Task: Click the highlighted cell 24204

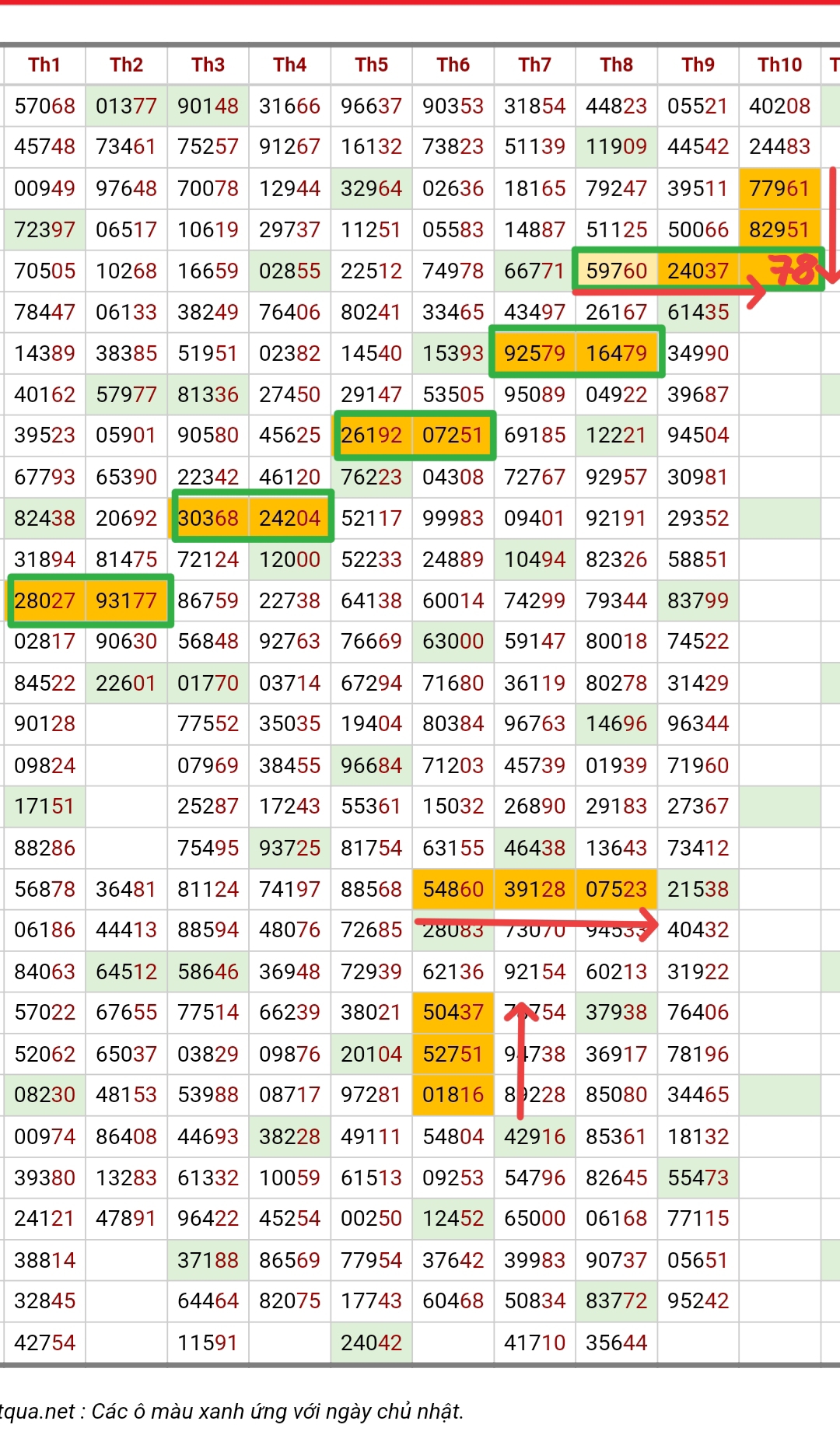Action: tap(289, 518)
